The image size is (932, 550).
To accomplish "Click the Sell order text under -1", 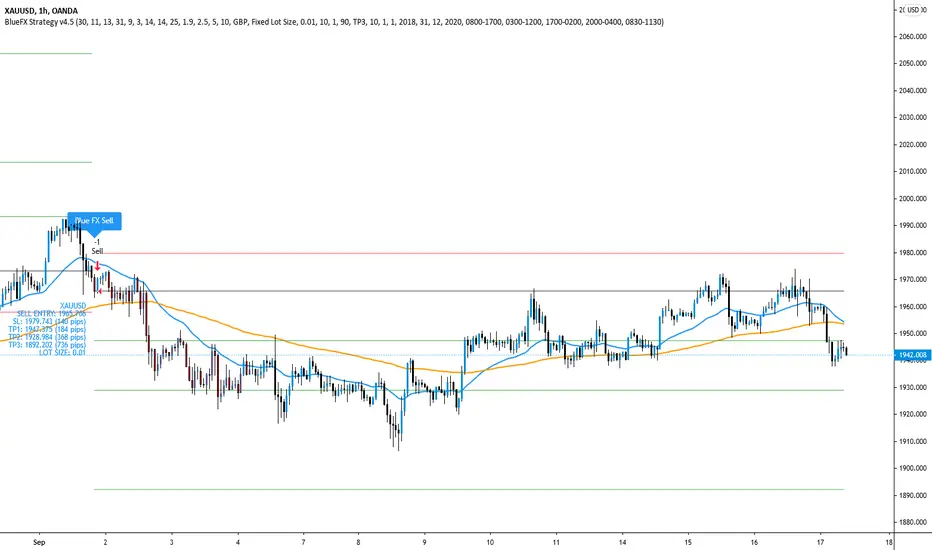I will click(x=97, y=251).
